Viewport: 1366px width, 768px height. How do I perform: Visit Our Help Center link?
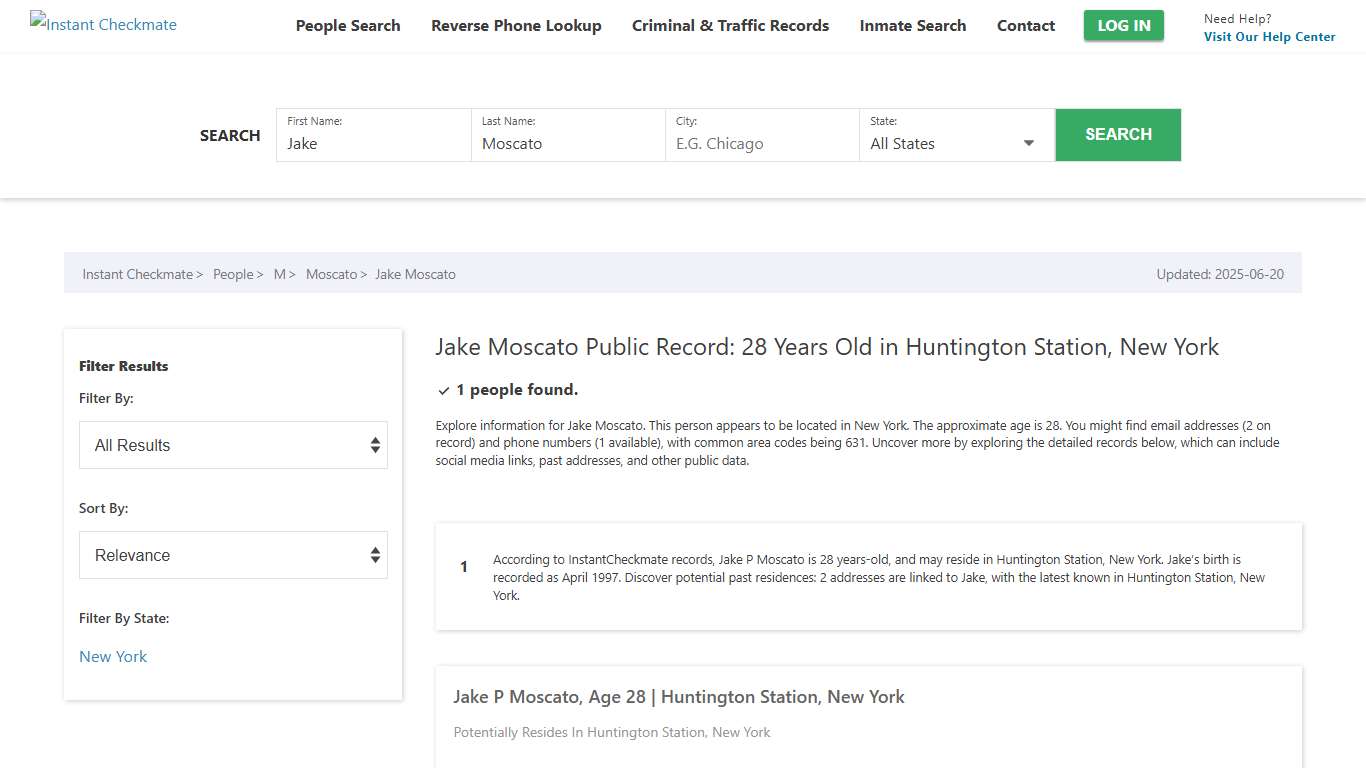click(x=1269, y=36)
